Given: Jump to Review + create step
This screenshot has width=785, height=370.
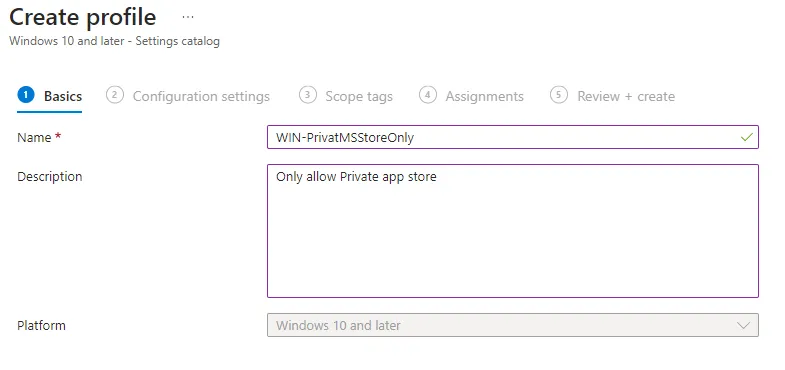Looking at the screenshot, I should click(x=612, y=96).
